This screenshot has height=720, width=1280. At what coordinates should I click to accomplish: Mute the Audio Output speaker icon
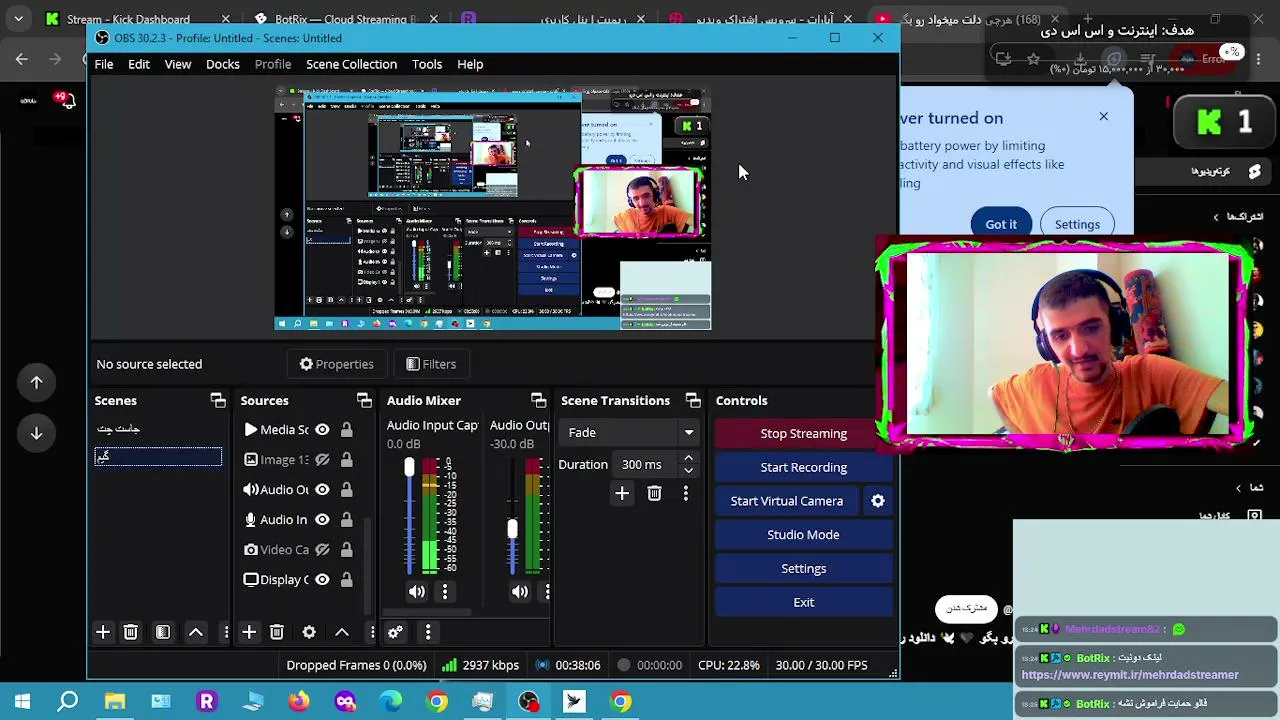(x=520, y=592)
